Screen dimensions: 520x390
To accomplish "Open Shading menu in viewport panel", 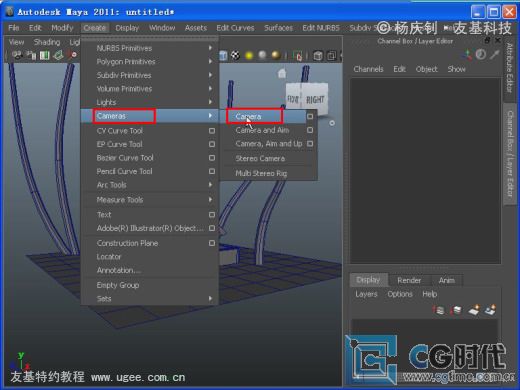I will click(x=47, y=42).
